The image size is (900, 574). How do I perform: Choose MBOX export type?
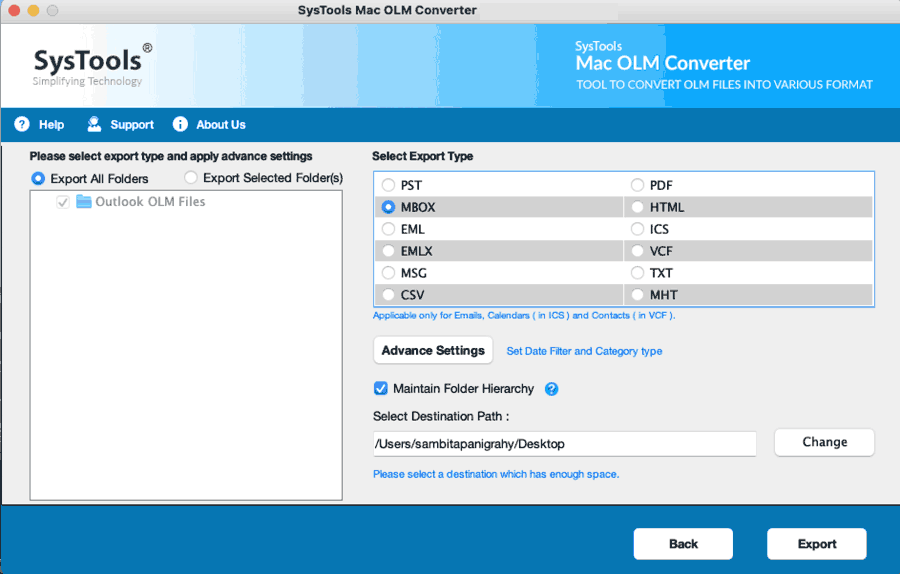coord(389,207)
